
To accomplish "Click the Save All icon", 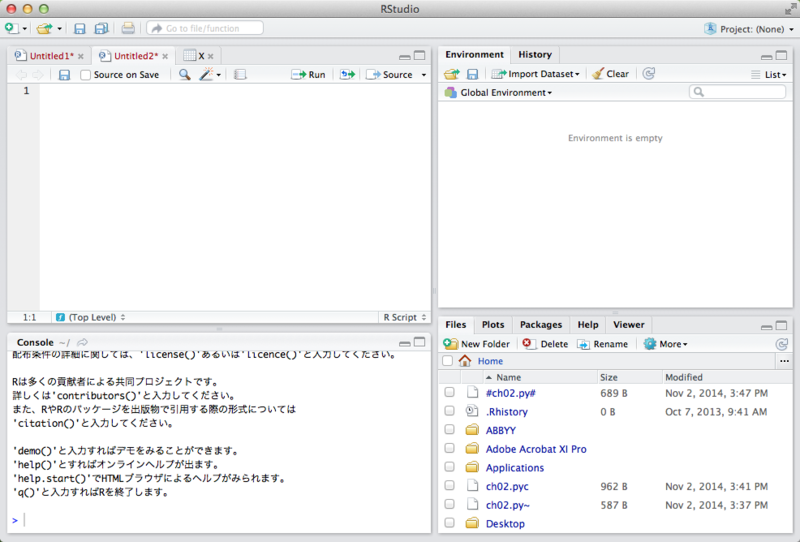I will point(102,29).
